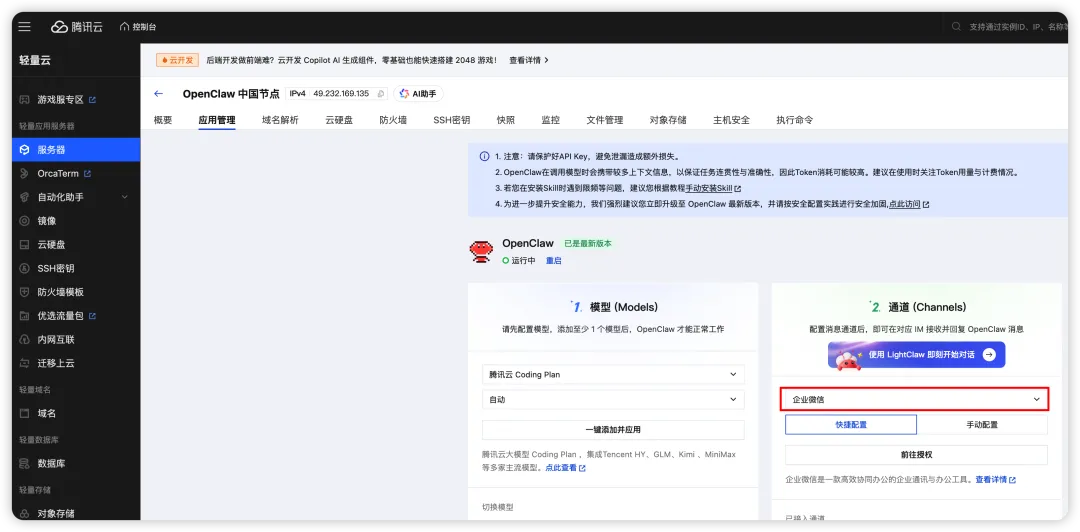
Task: Switch to the SSH密钥 tab
Action: [x=452, y=120]
